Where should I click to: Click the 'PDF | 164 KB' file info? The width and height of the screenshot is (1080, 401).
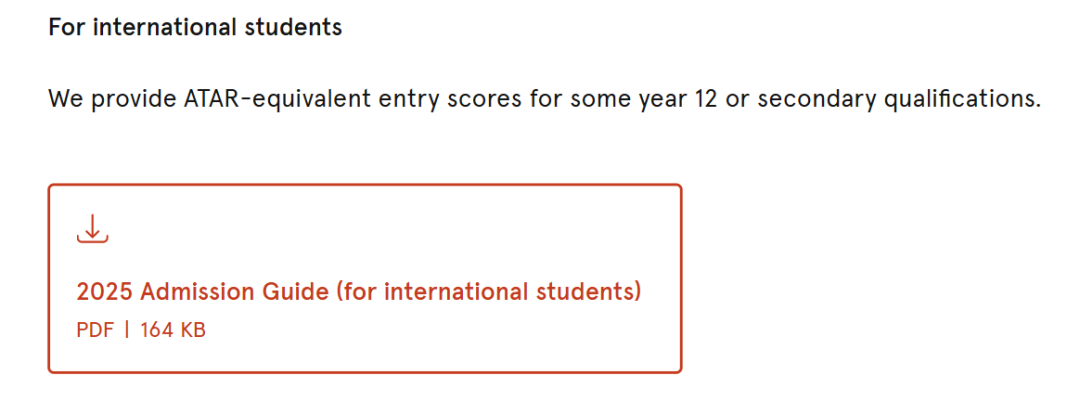(x=141, y=331)
